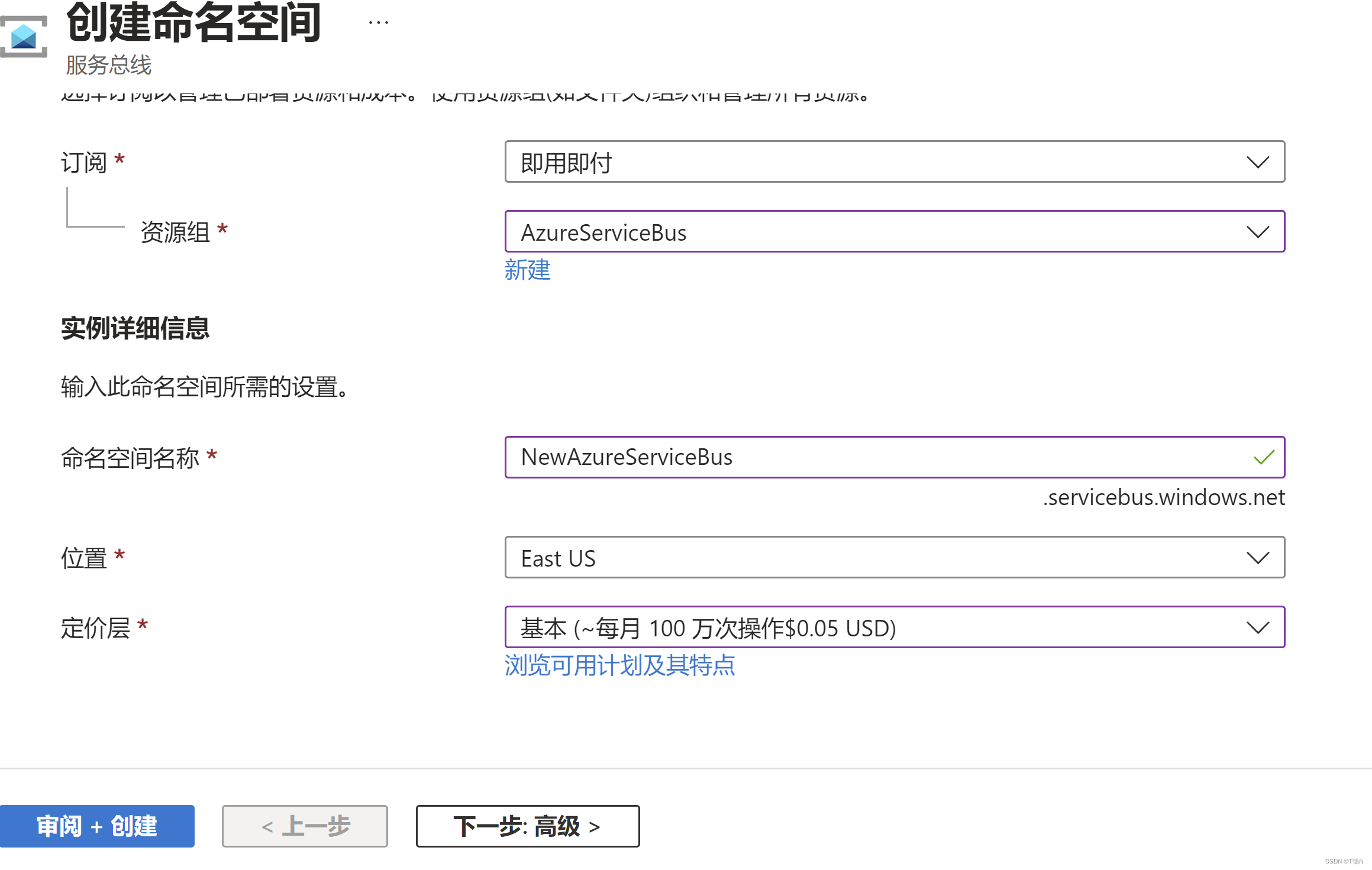
Task: Click the 创建命名空间 page title
Action: pyautogui.click(x=193, y=22)
